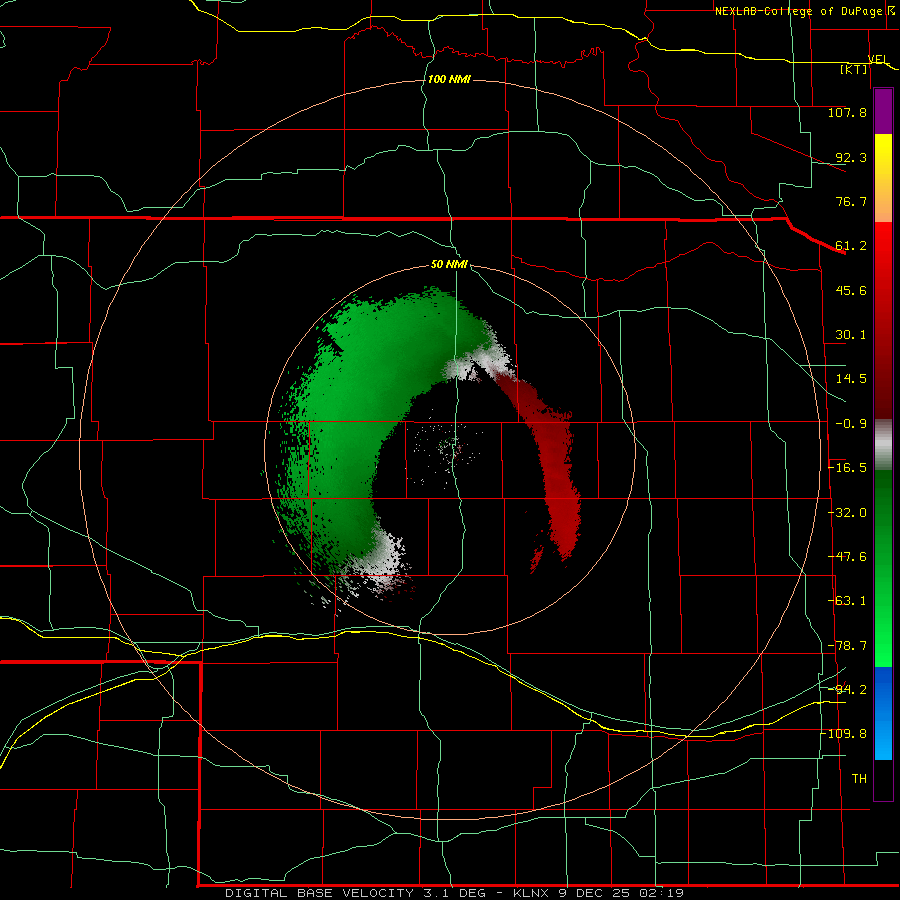Click the KLNX station identifier in caption
Image resolution: width=900 pixels, height=900 pixels.
[532, 893]
